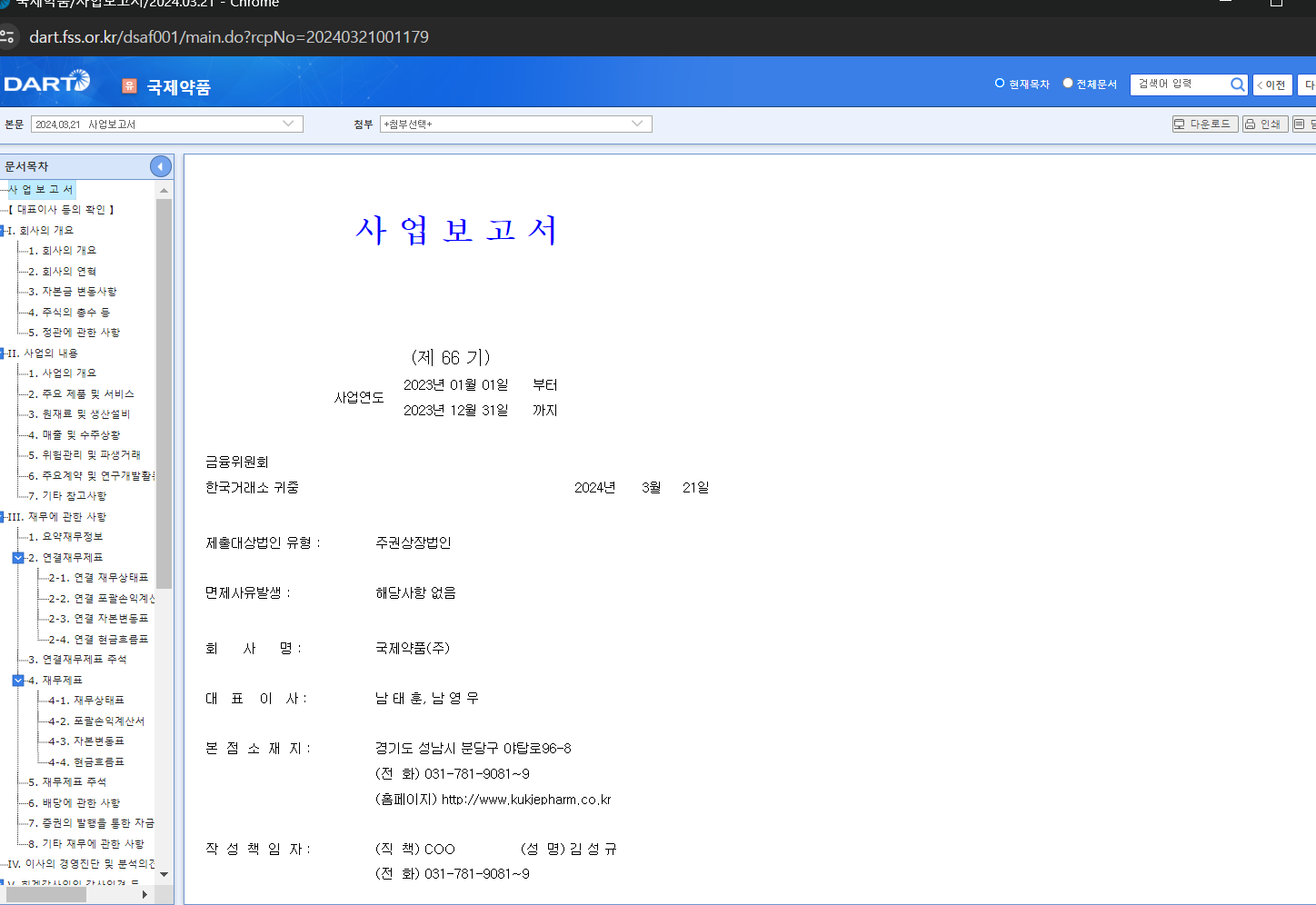
Task: Open 4. 주식의 총수 등 tree item
Action: (69, 313)
